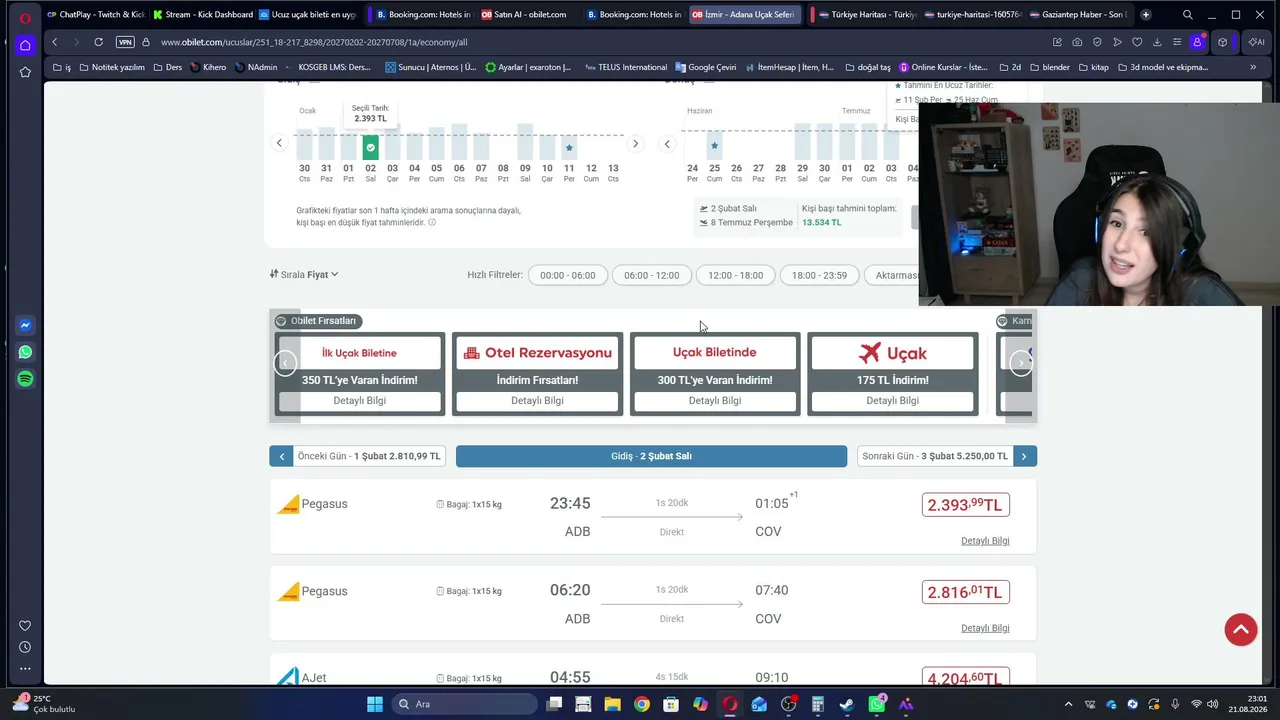Show earlier departure dates in price chart
1280x720 pixels.
[279, 143]
